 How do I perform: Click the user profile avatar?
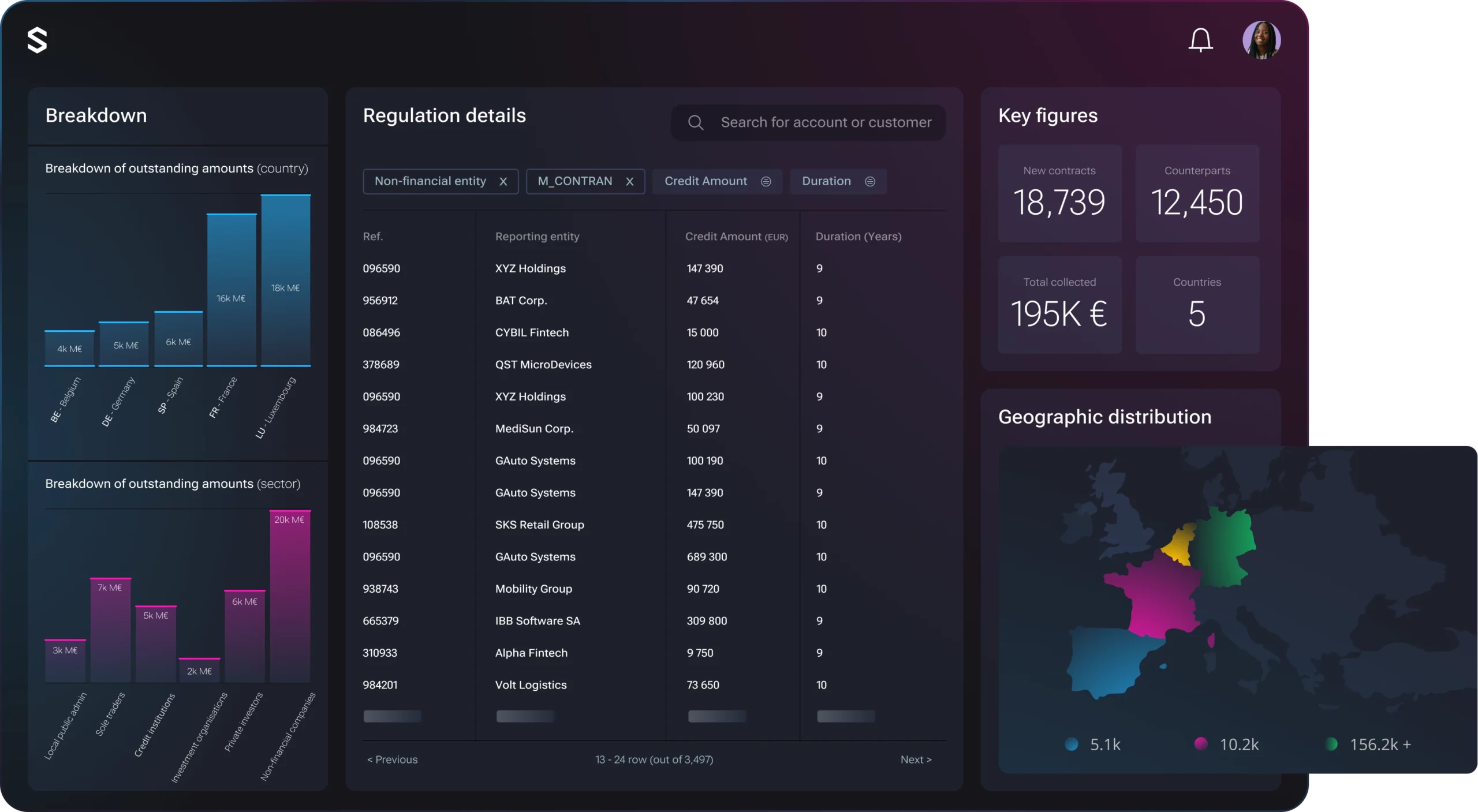(x=1261, y=40)
